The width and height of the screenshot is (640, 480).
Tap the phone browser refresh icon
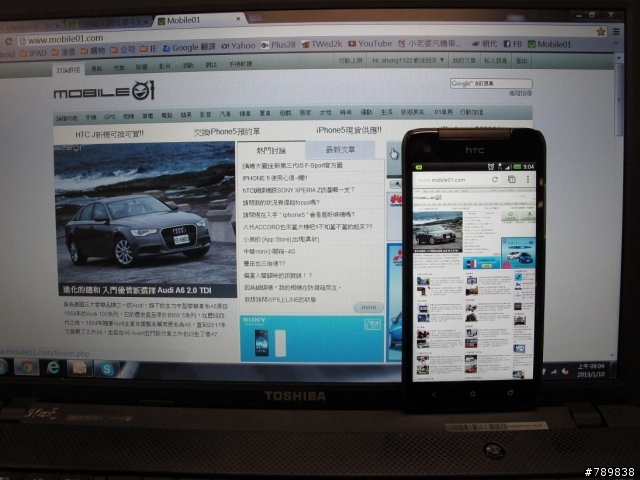click(495, 179)
